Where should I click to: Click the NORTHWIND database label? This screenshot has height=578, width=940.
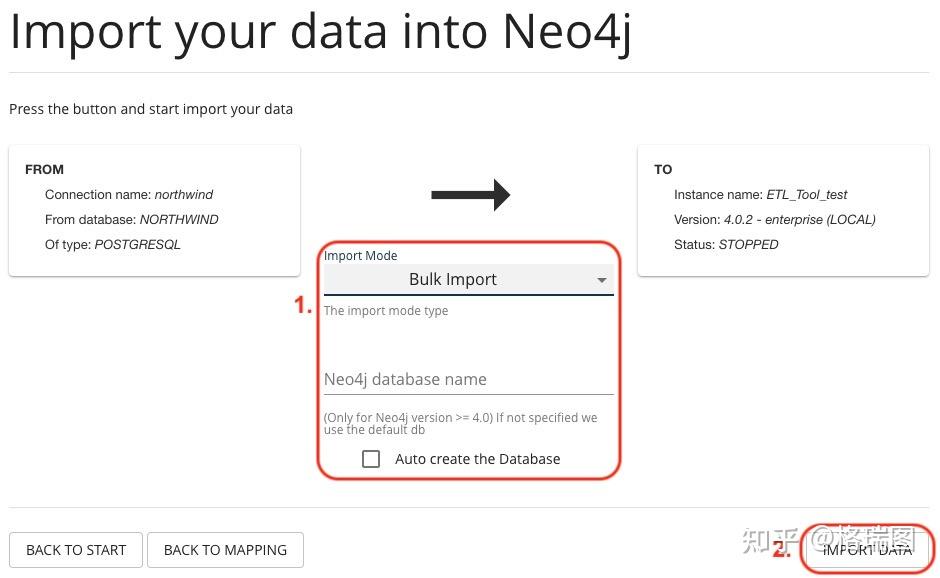click(x=180, y=219)
